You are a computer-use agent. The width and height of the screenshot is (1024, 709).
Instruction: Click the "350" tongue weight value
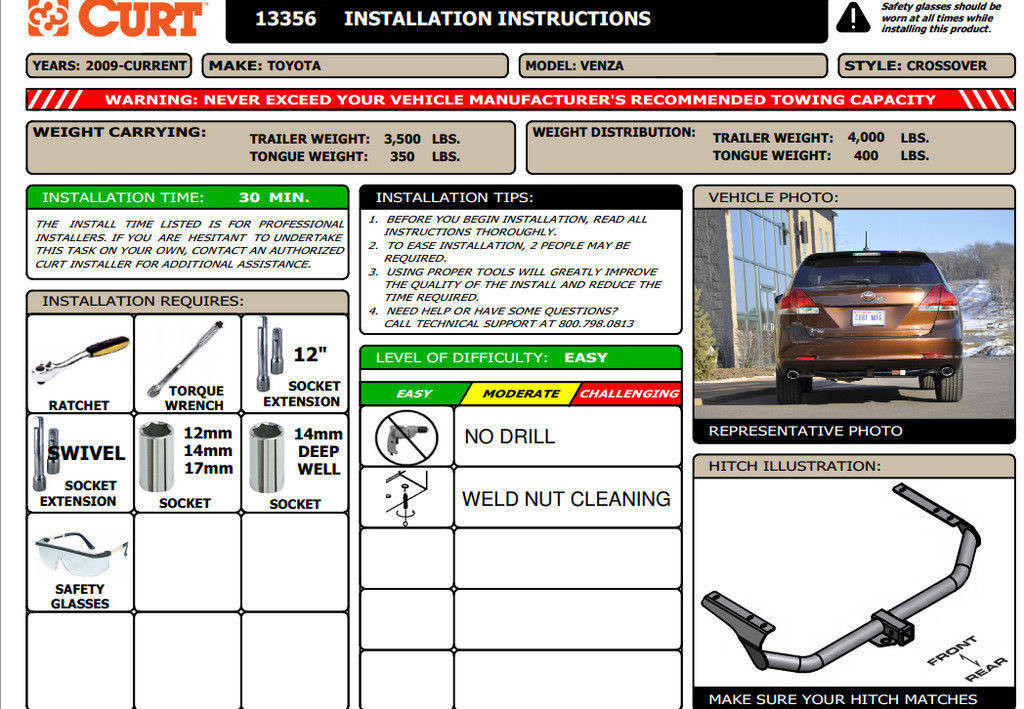pos(402,157)
